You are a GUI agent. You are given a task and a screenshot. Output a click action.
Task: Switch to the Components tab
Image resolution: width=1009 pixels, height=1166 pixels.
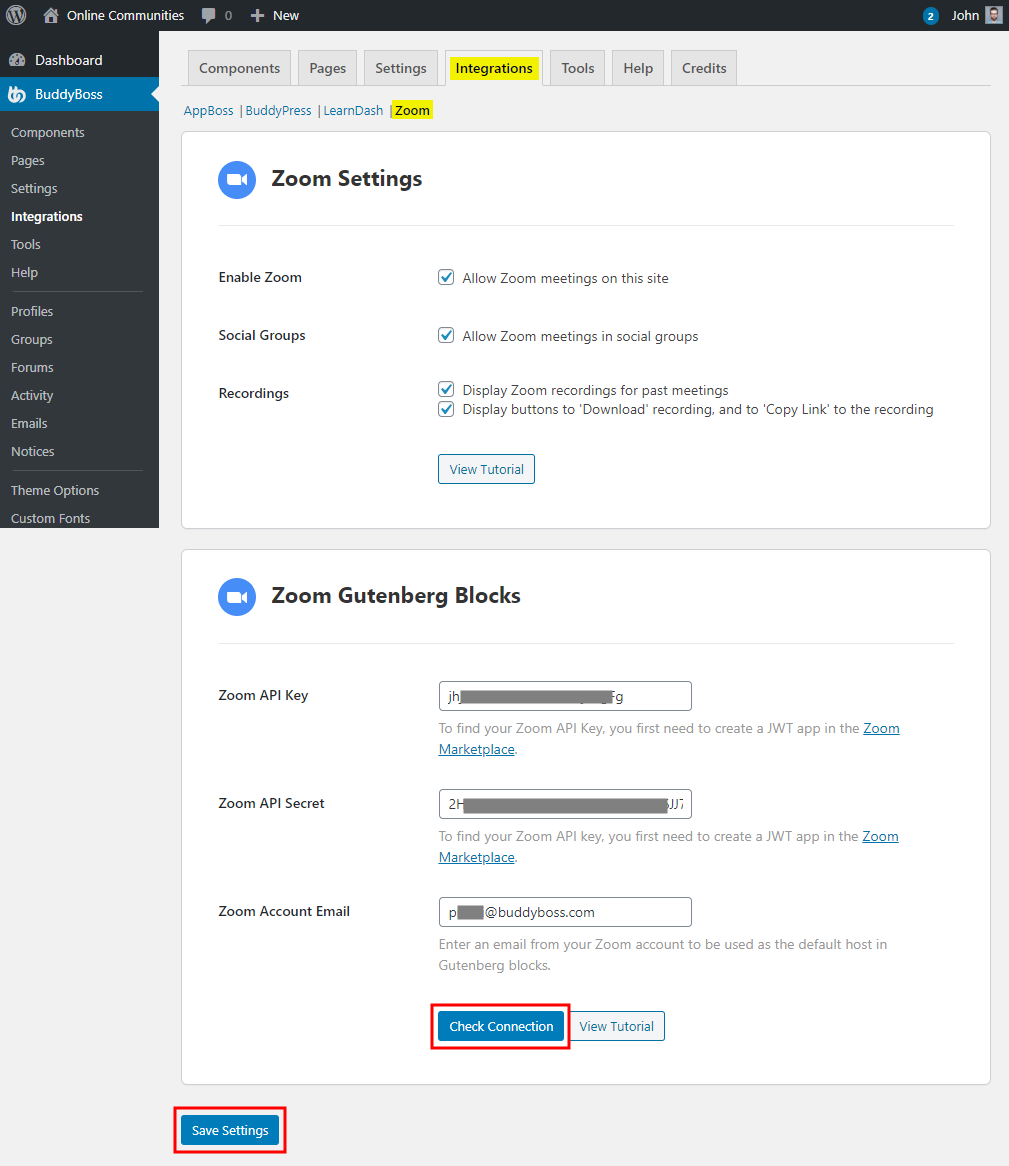click(x=239, y=68)
